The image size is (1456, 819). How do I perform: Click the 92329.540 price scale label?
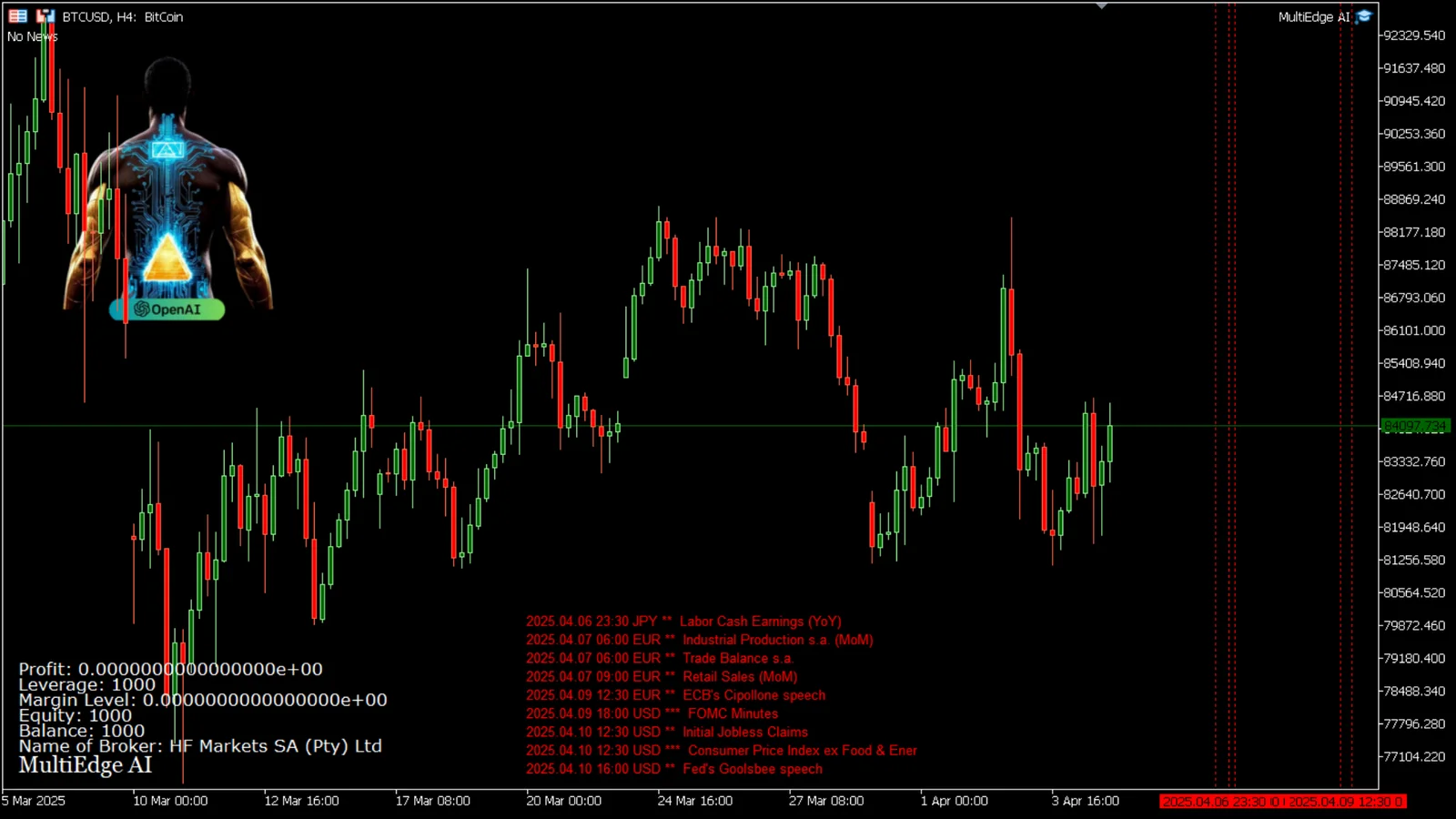tap(1414, 35)
